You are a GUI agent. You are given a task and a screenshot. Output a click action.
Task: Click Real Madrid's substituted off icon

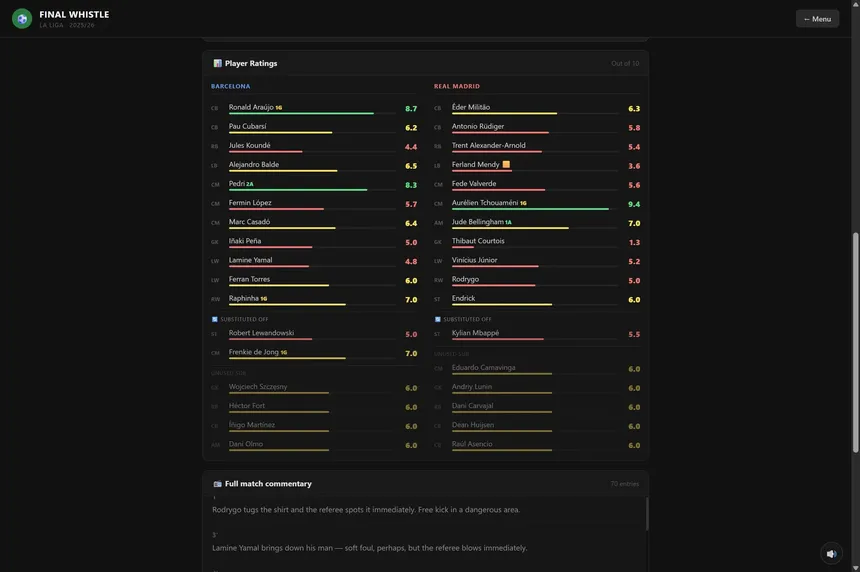pos(437,319)
